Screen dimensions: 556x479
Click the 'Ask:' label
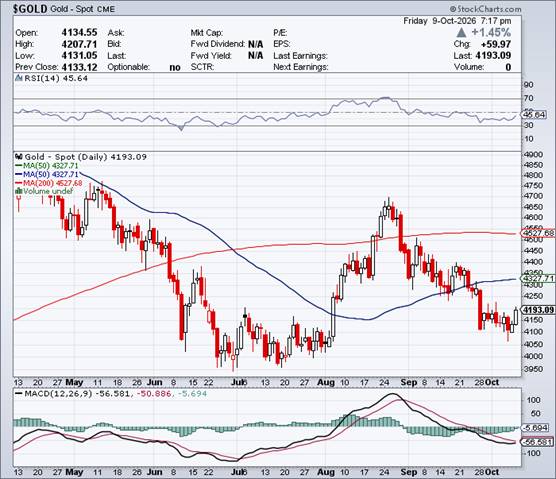pyautogui.click(x=116, y=33)
